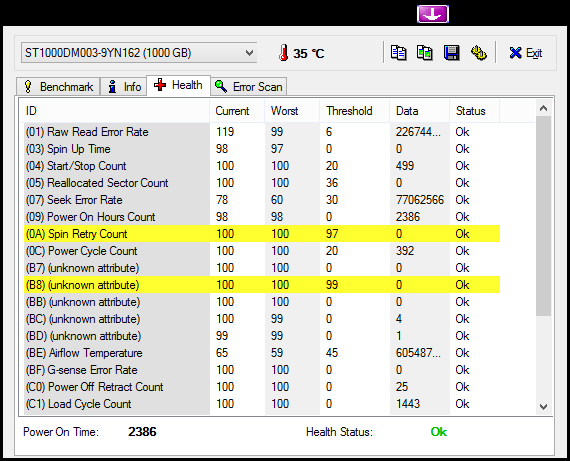Click the 77062566 data value
Viewport: 570px width, 461px height.
[x=420, y=200]
